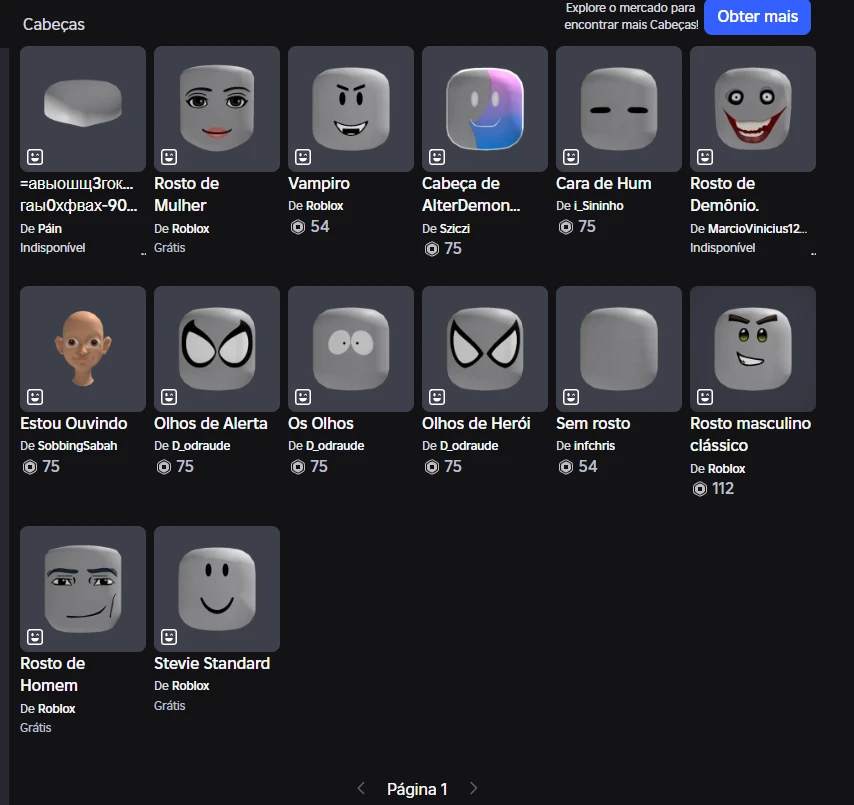This screenshot has width=854, height=805.
Task: Click the Robux icon under Rosto masculino clássico
Action: (699, 489)
